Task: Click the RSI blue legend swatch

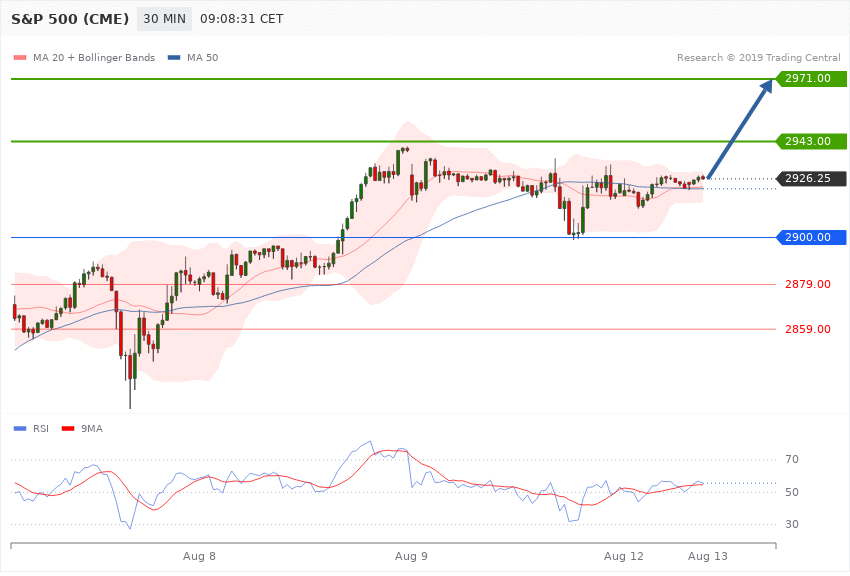Action: (20, 429)
